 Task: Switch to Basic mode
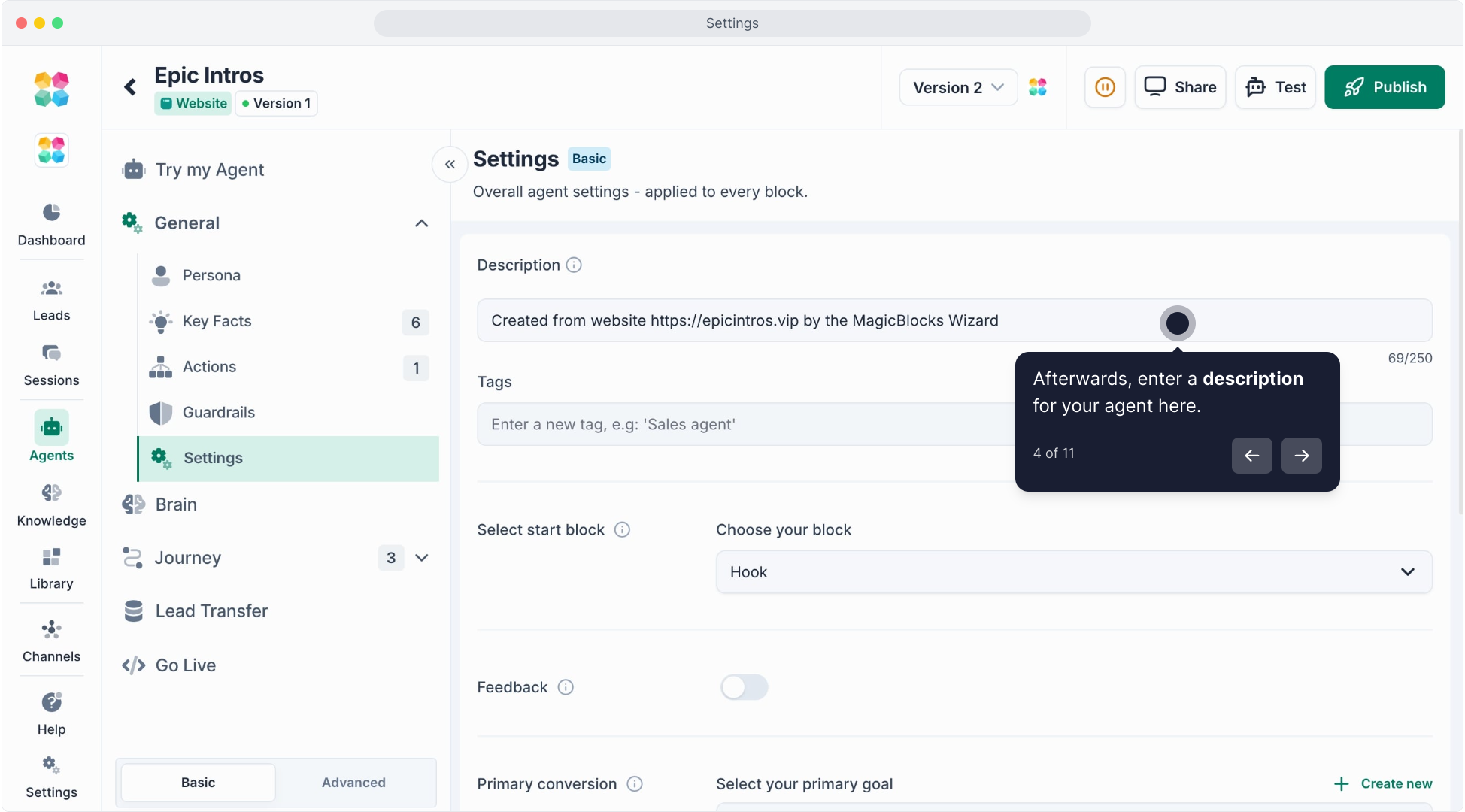pyautogui.click(x=198, y=783)
